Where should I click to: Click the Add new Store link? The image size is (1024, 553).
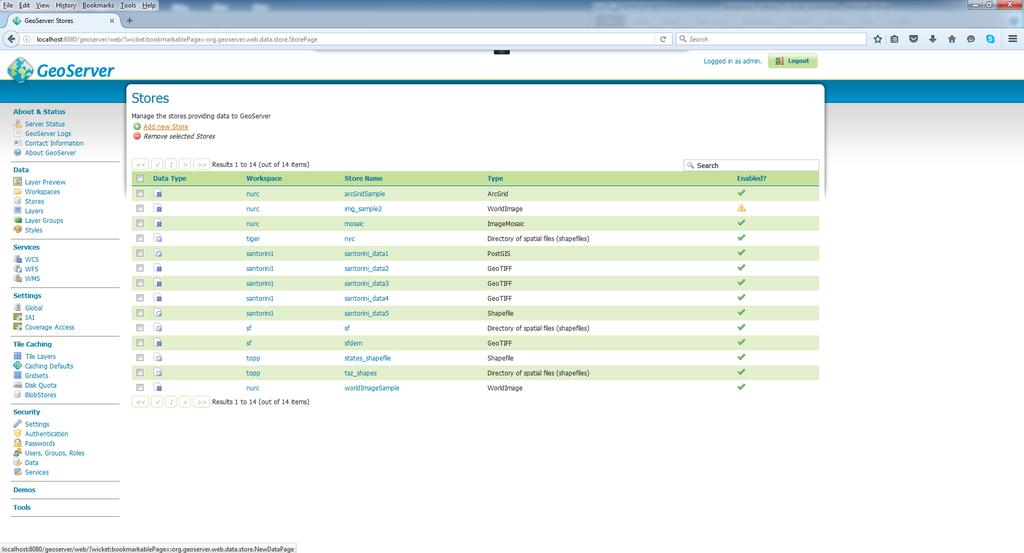166,127
